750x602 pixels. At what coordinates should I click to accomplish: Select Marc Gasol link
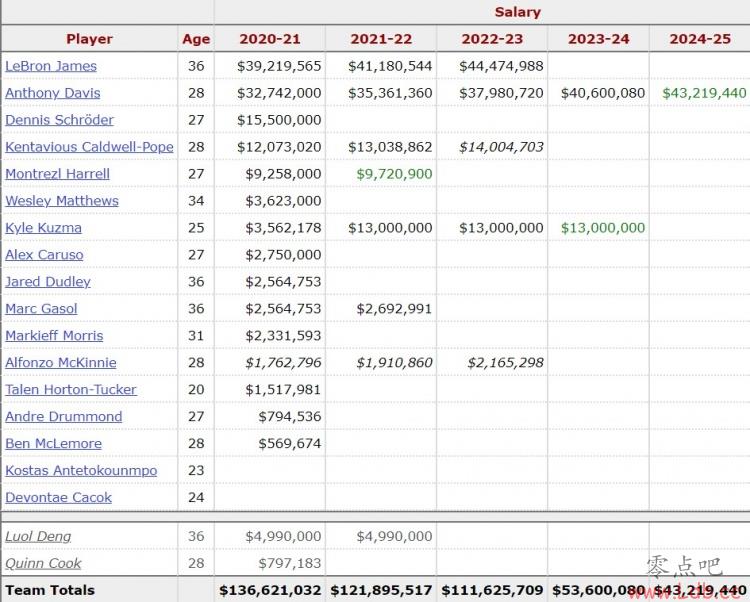[42, 308]
